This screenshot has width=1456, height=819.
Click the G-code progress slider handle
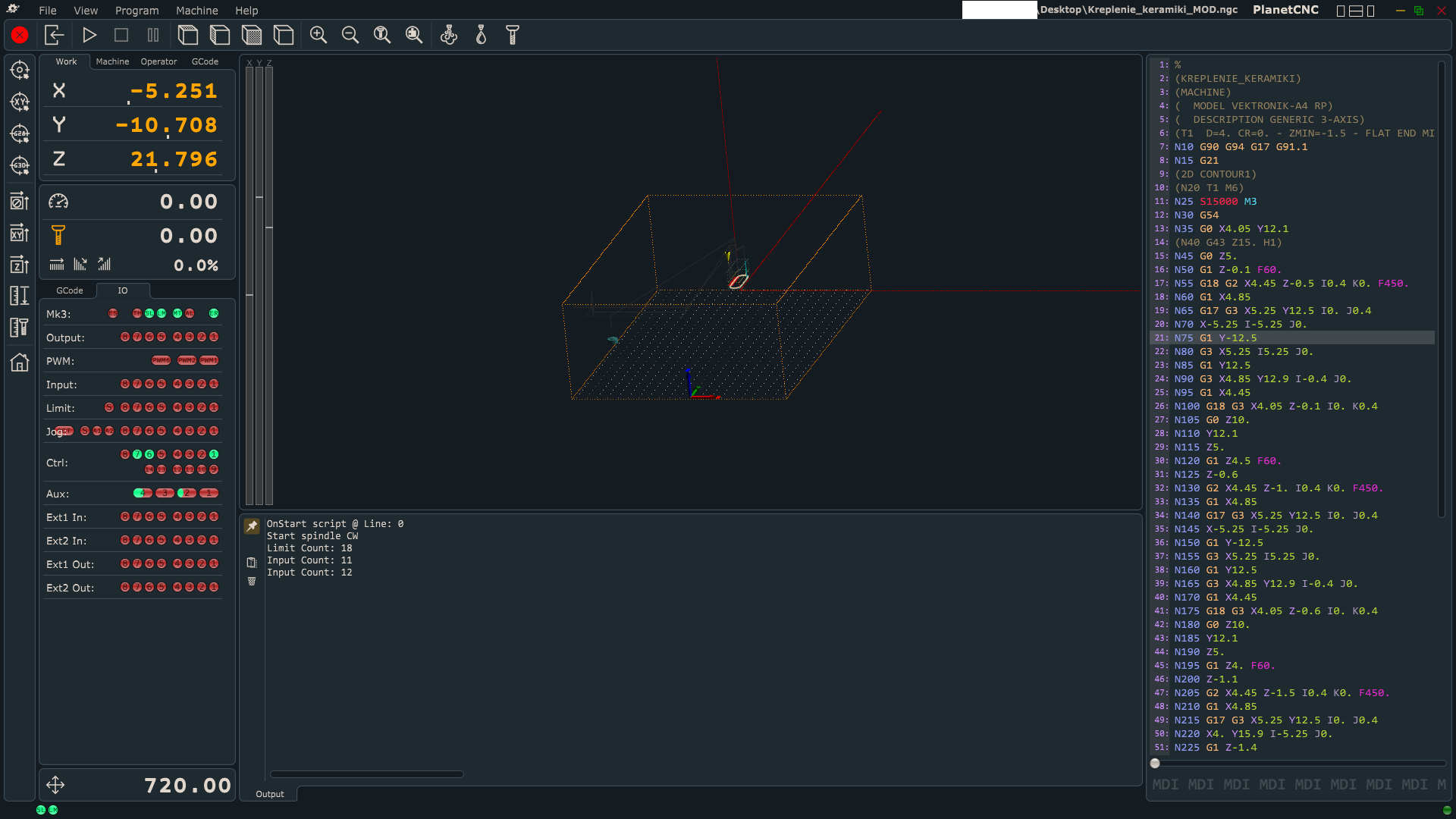1155,764
